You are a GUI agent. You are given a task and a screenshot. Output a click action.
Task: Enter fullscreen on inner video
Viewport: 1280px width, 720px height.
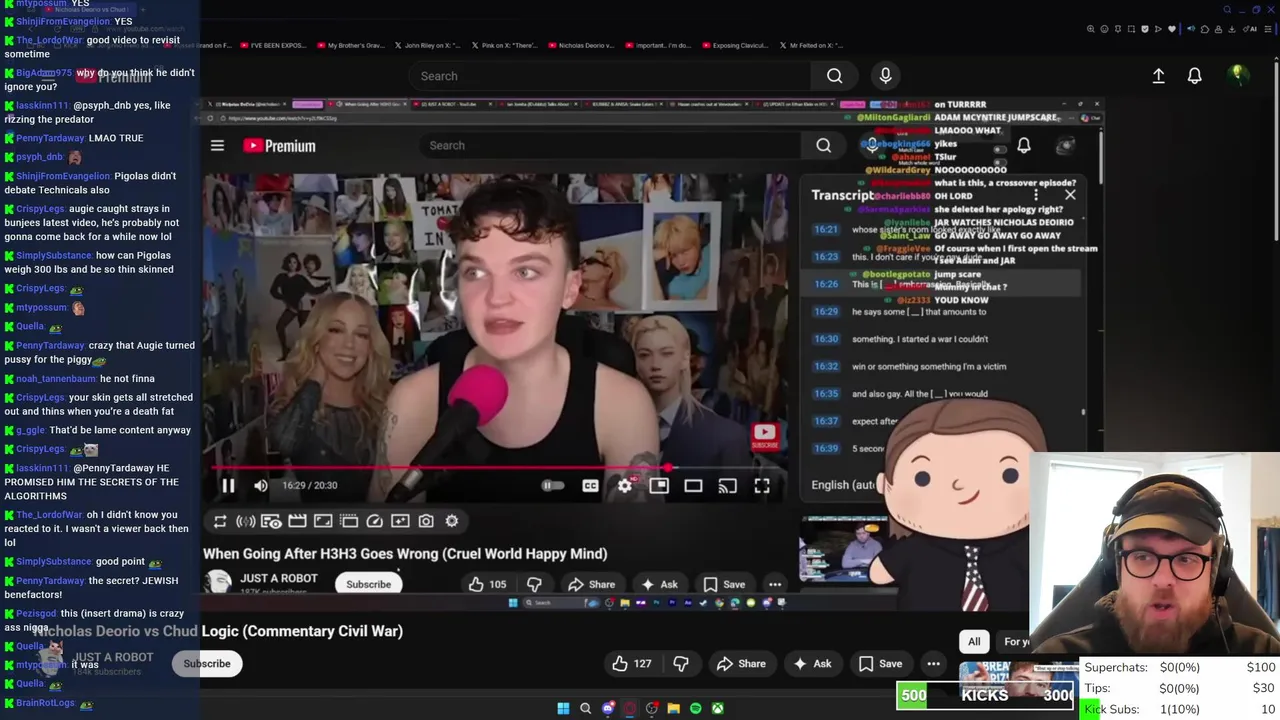click(x=762, y=486)
